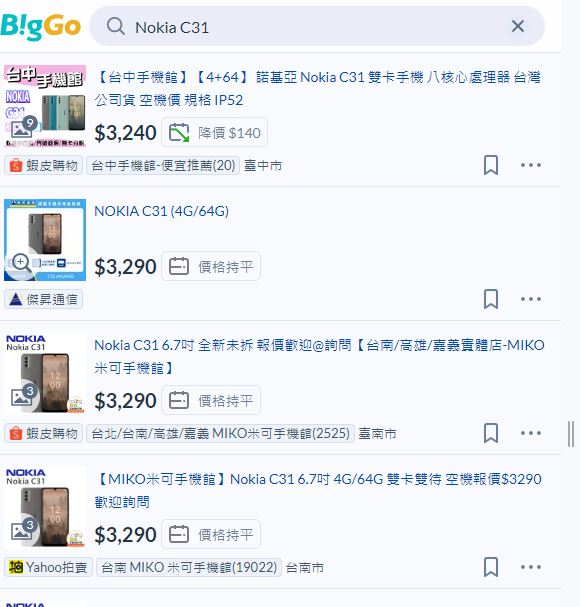Viewport: 580px width, 607px height.
Task: Open the NOKIA C31 (4G/64G) listing title
Action: (x=161, y=211)
